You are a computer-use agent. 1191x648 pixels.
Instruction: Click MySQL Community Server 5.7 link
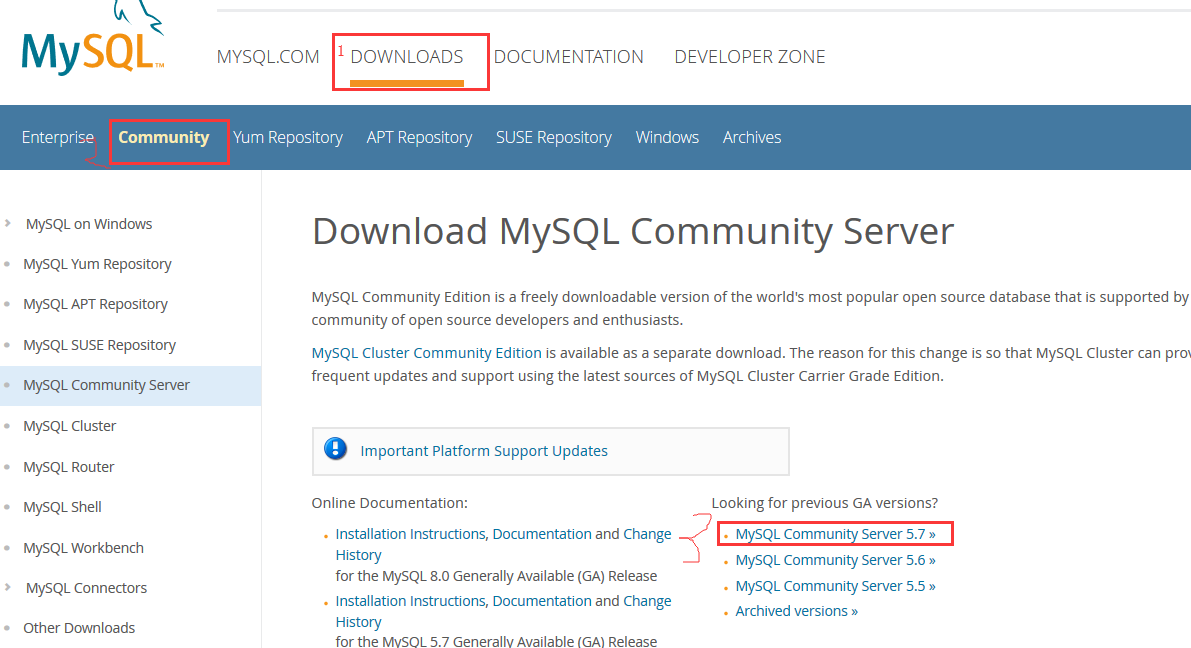pyautogui.click(x=835, y=534)
